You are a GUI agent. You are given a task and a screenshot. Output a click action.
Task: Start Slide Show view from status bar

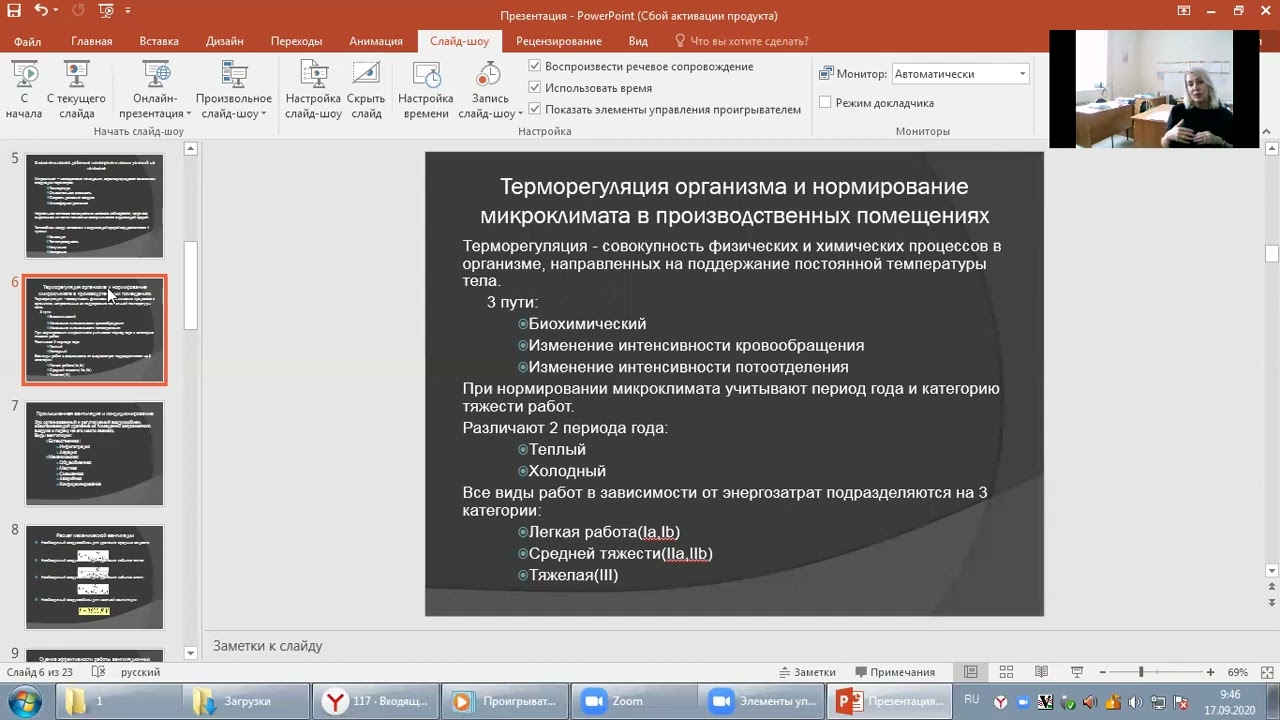tap(1077, 672)
